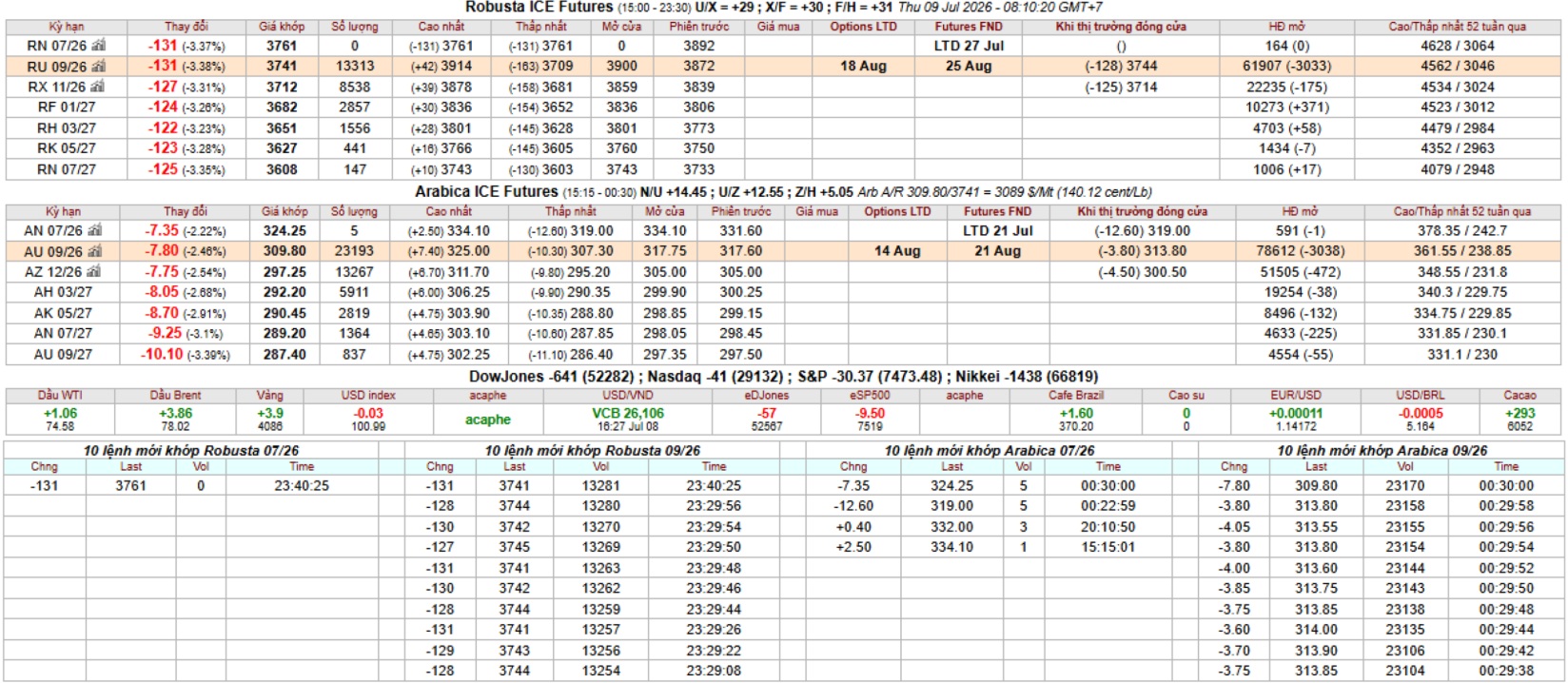Image resolution: width=1568 pixels, height=683 pixels.
Task: Click the green acaphe link in ticker row
Action: point(488,420)
